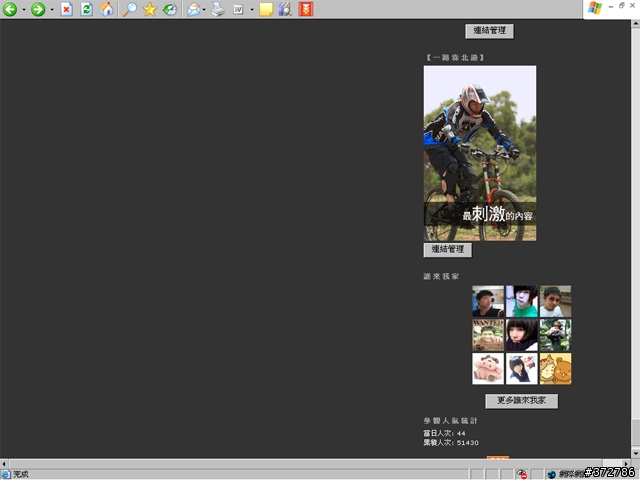Screen dimensions: 640x480
Task: Open the Mail icon dropdown arrow
Action: pyautogui.click(x=204, y=9)
